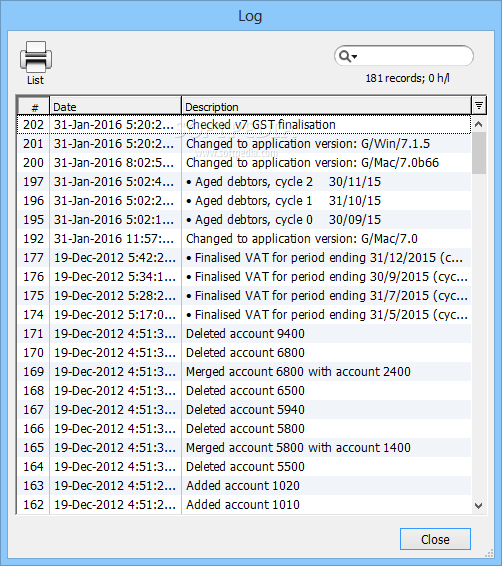Click the date cell of entry 200
502x566 pixels.
pyautogui.click(x=114, y=163)
